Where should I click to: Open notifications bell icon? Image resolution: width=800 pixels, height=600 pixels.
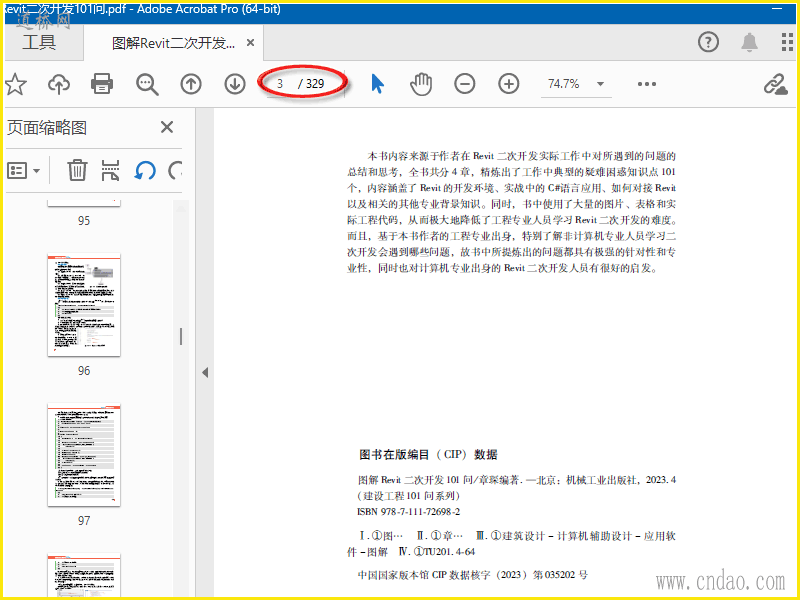(749, 42)
